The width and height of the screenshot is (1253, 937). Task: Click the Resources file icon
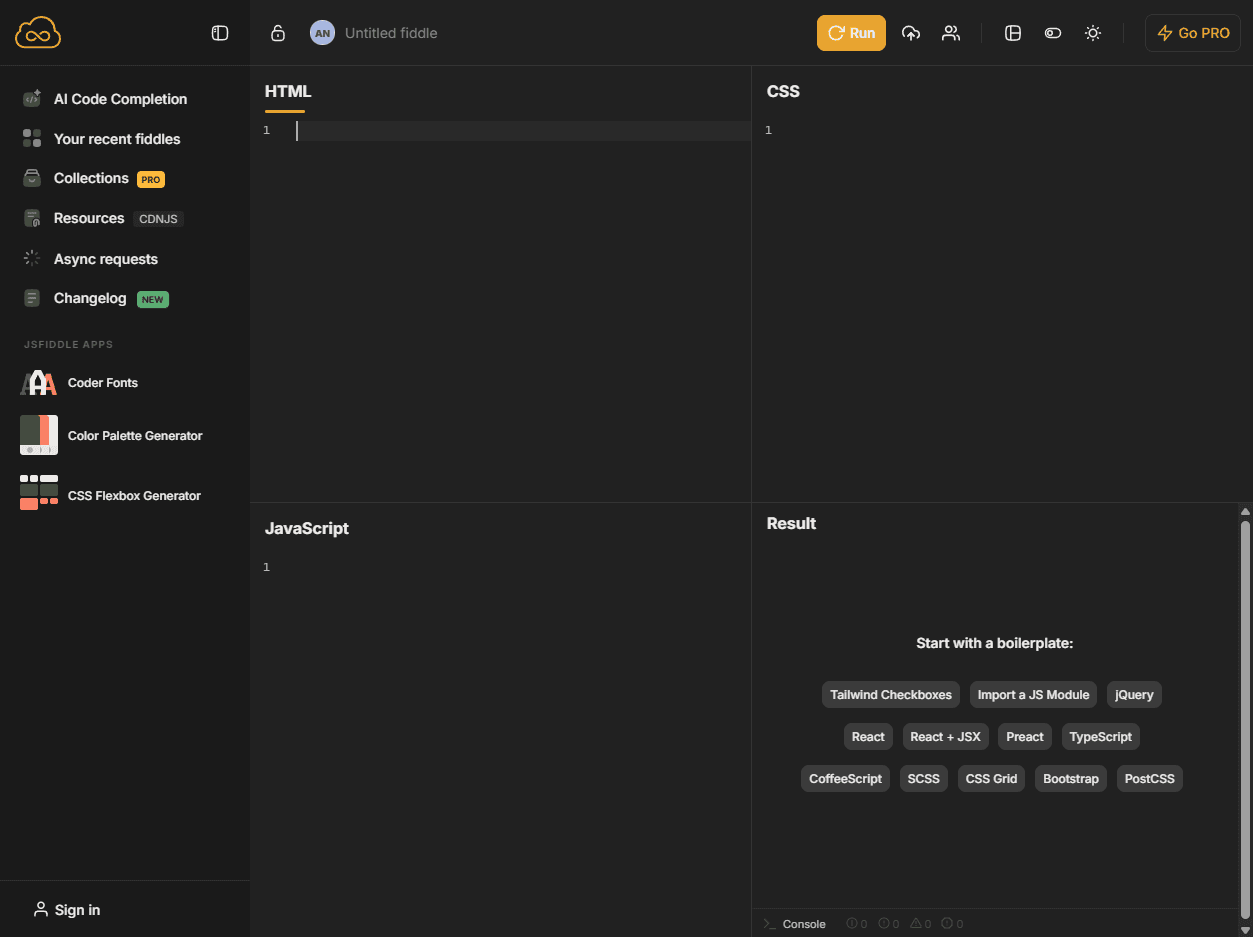(x=32, y=218)
